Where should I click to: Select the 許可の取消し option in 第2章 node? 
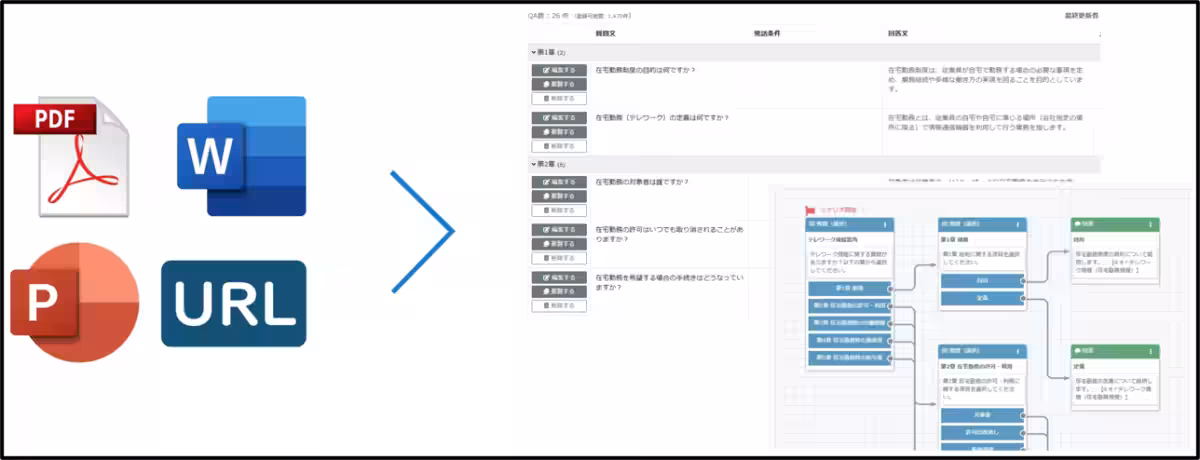coord(981,431)
